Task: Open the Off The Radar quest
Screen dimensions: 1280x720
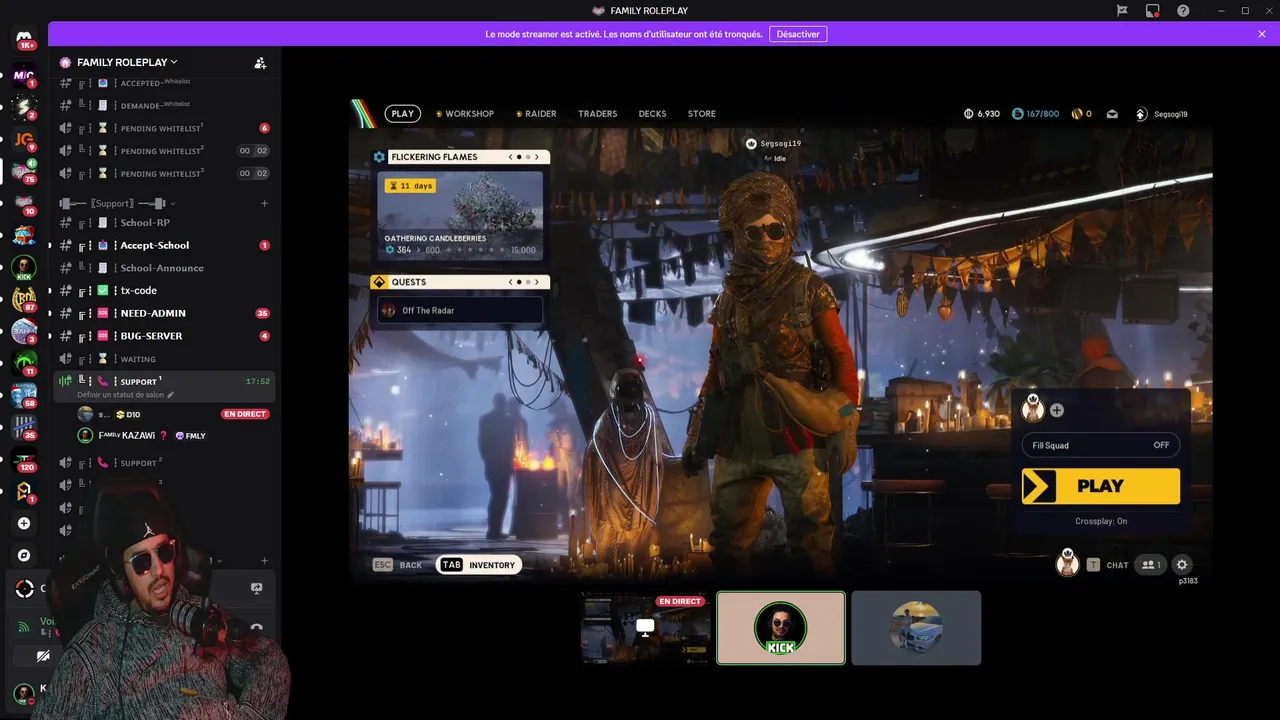Action: coord(460,310)
